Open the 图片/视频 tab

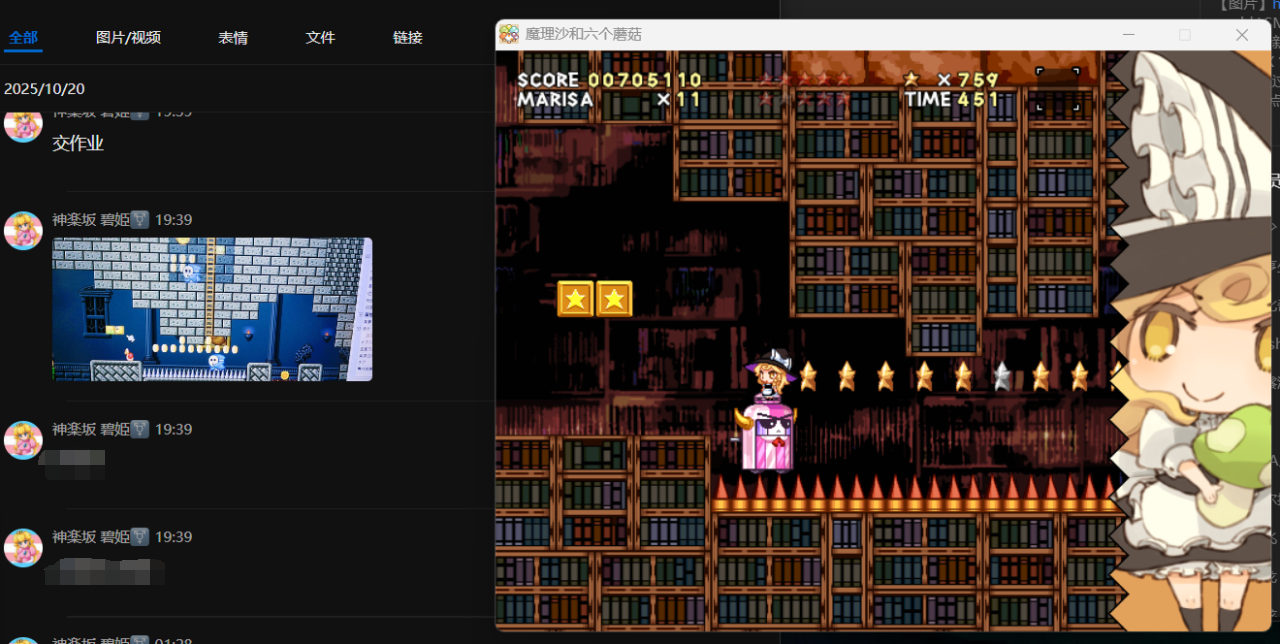click(128, 38)
